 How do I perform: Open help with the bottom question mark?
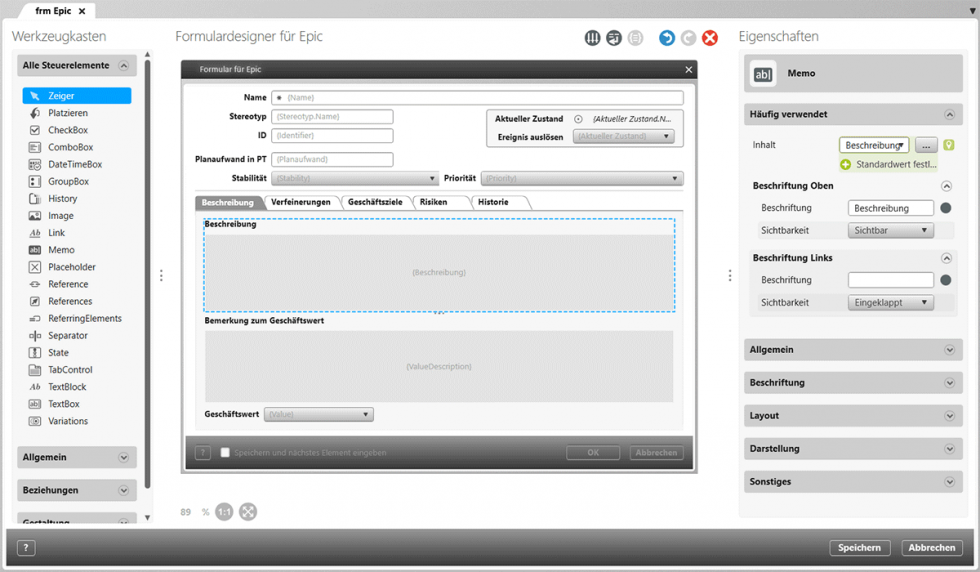click(x=26, y=548)
